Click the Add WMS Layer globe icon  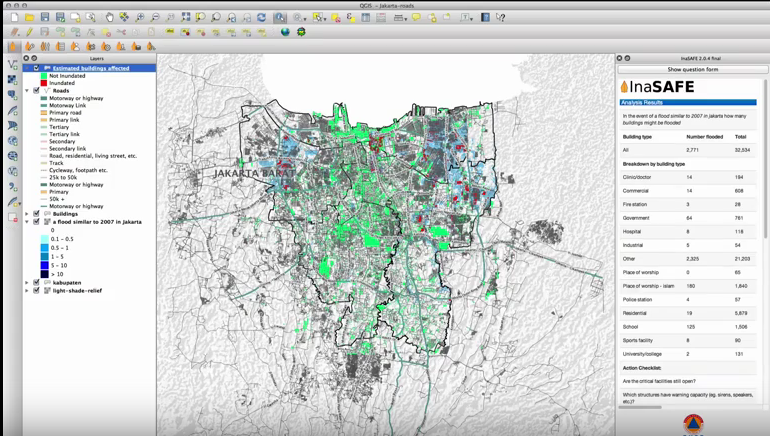(13, 141)
